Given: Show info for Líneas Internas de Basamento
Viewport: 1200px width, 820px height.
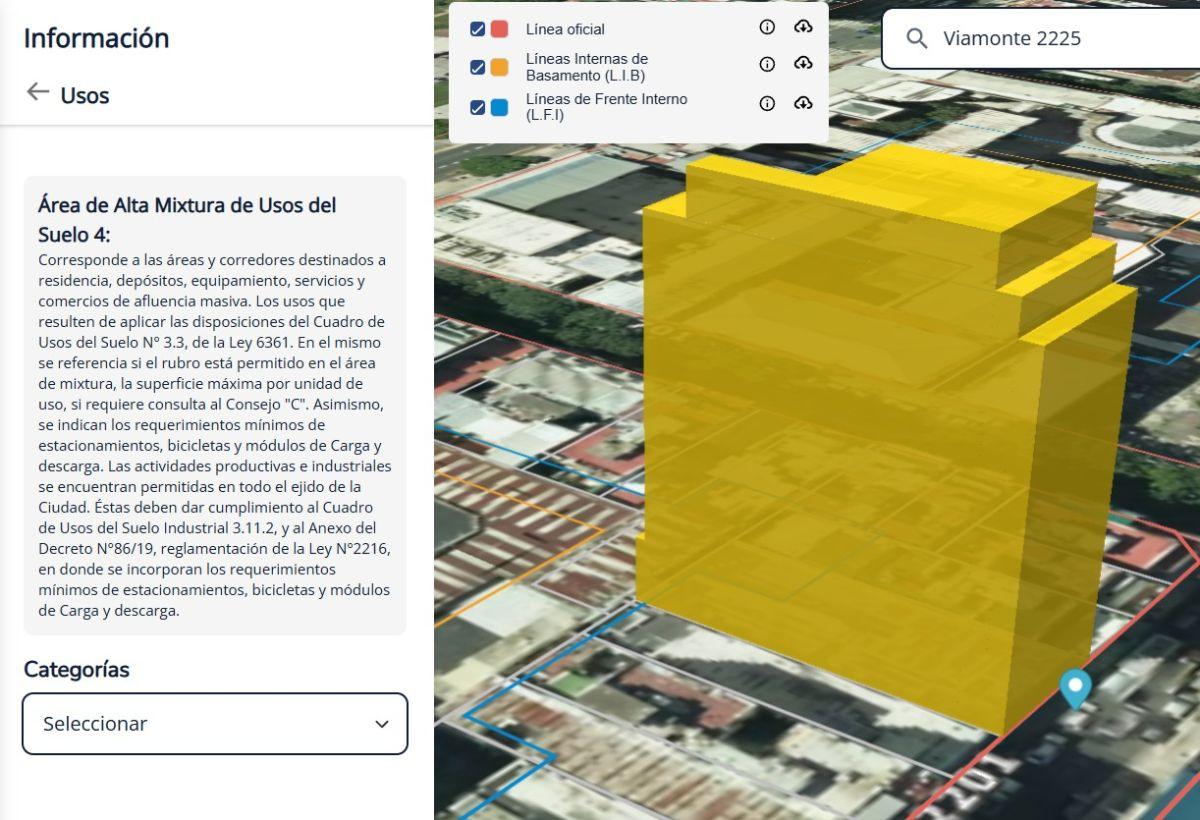Looking at the screenshot, I should tap(767, 65).
